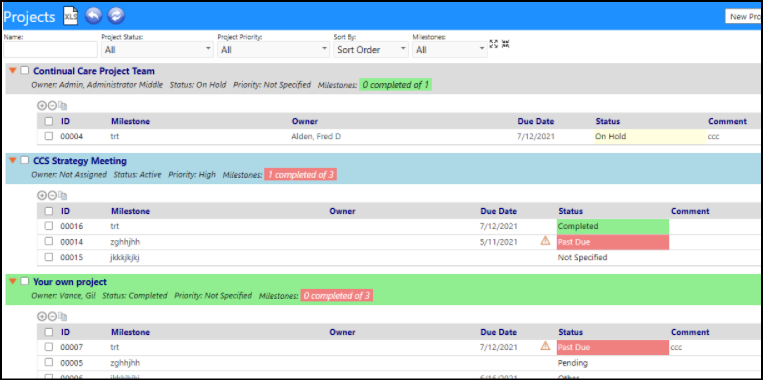Click in the Name filter field

click(x=51, y=50)
